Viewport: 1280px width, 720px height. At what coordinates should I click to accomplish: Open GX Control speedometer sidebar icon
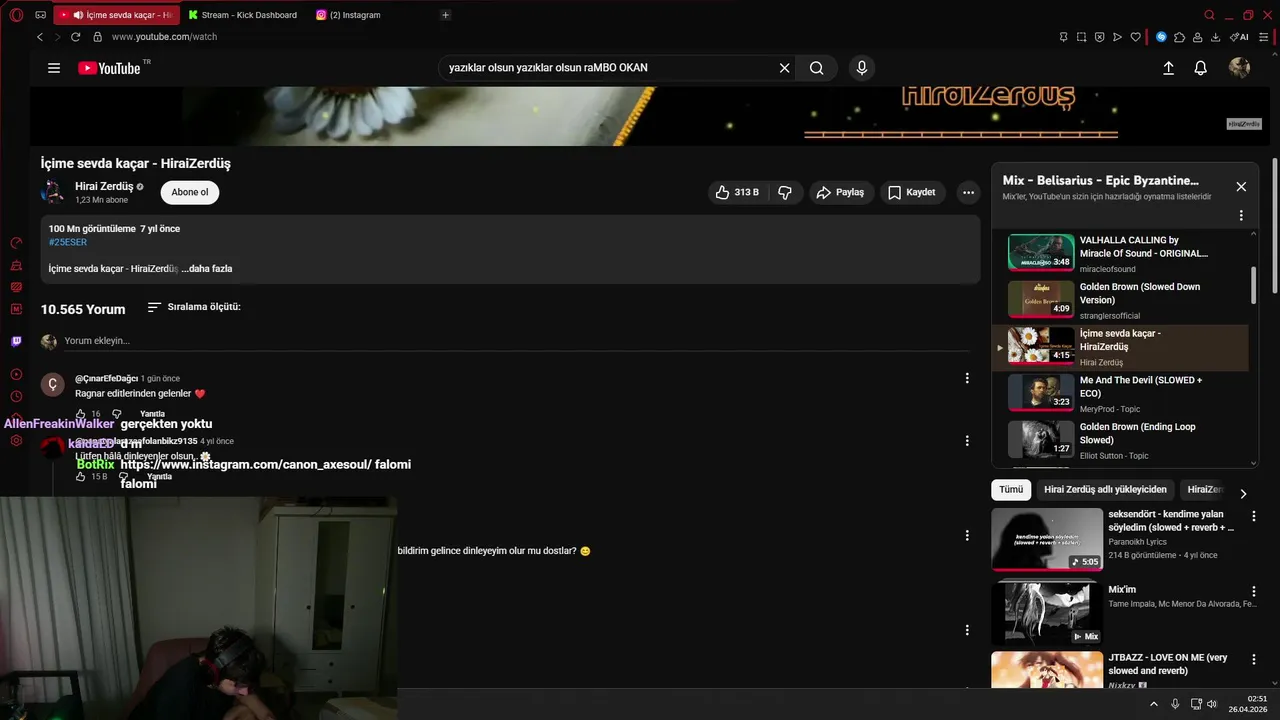pos(16,243)
